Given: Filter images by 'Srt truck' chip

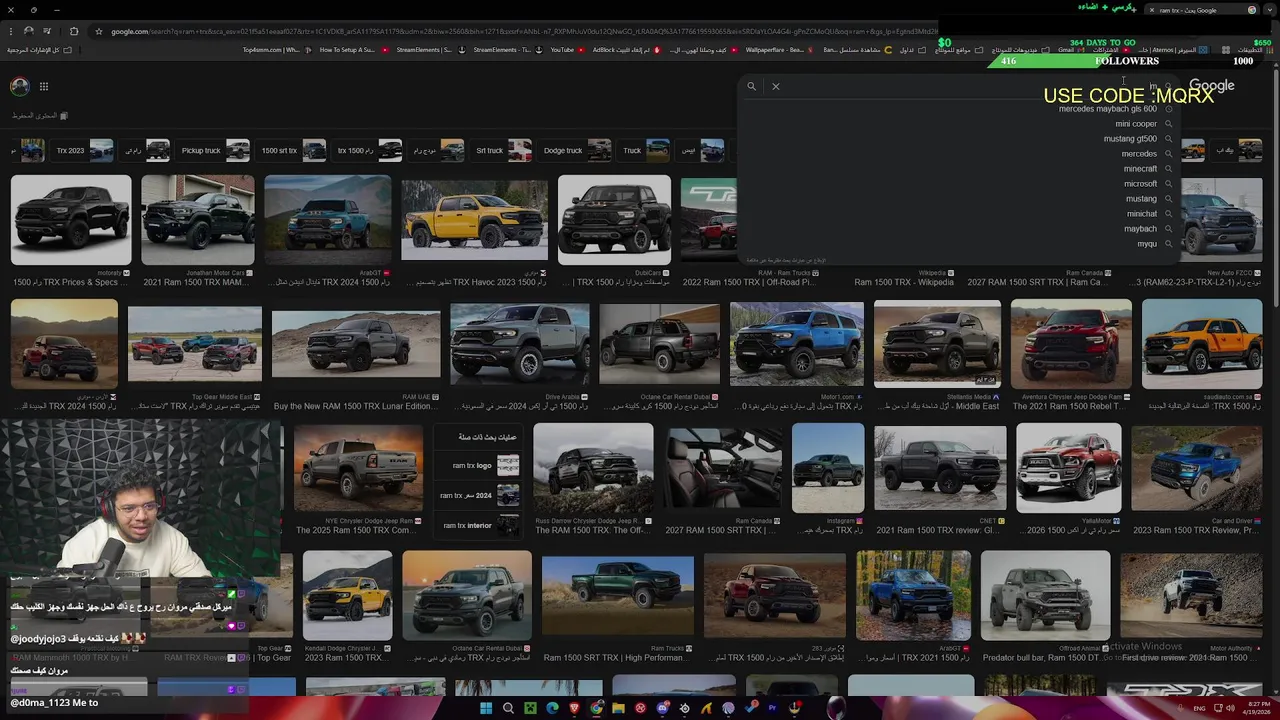Looking at the screenshot, I should click(x=503, y=151).
